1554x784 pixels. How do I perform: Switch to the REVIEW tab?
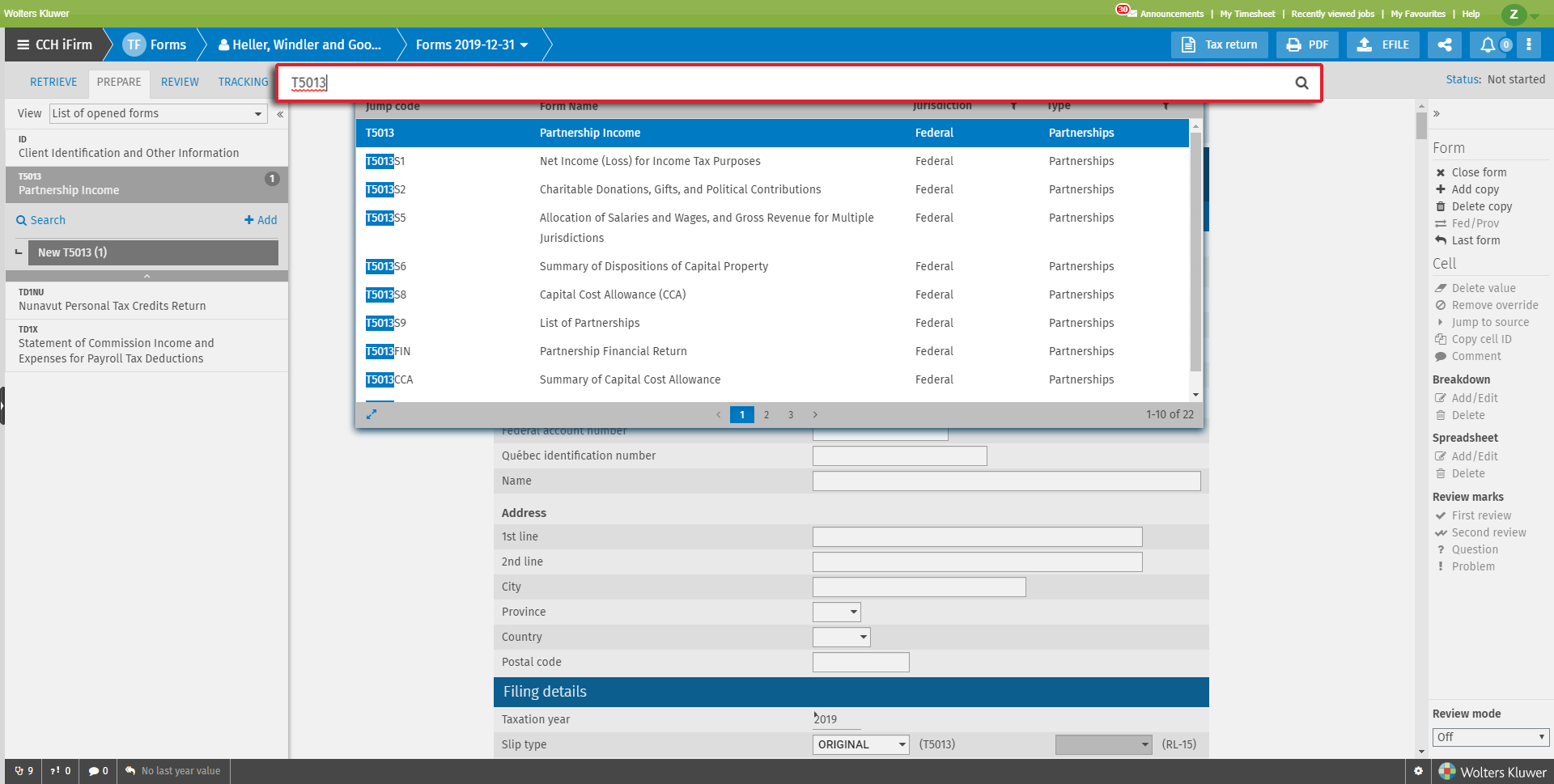click(x=180, y=82)
